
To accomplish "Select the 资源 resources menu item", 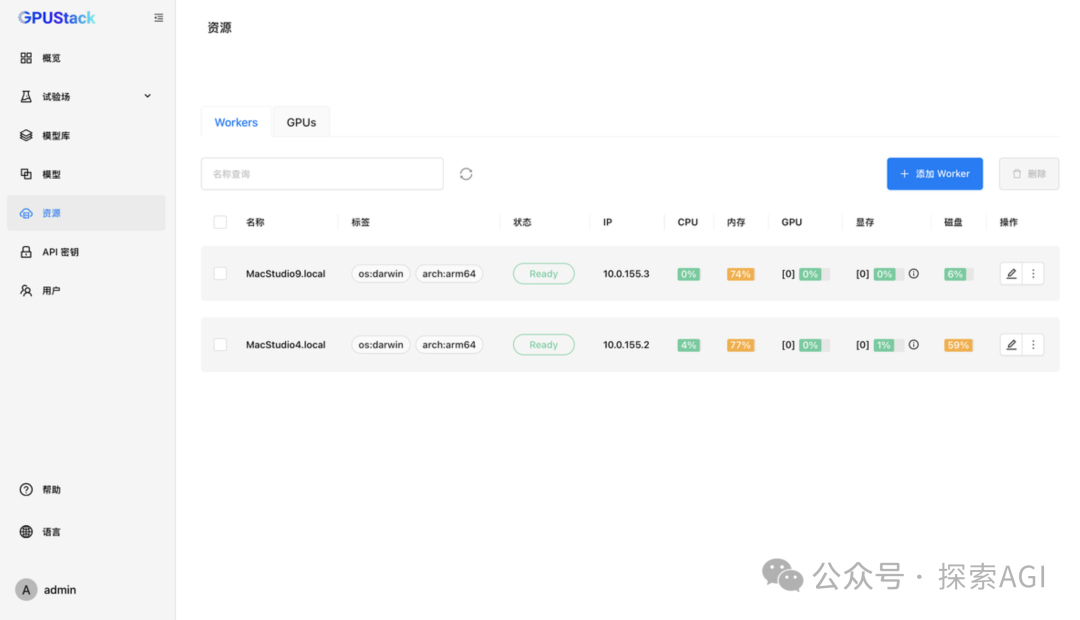I will click(86, 213).
